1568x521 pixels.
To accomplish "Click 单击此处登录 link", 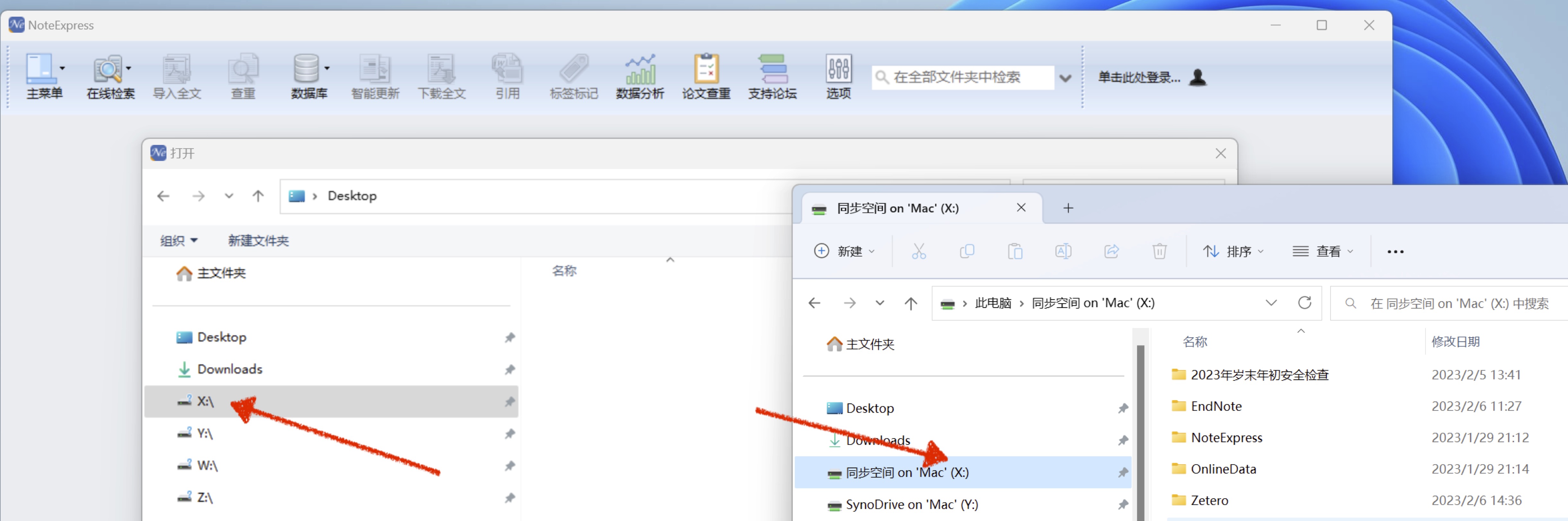I will pos(1139,77).
